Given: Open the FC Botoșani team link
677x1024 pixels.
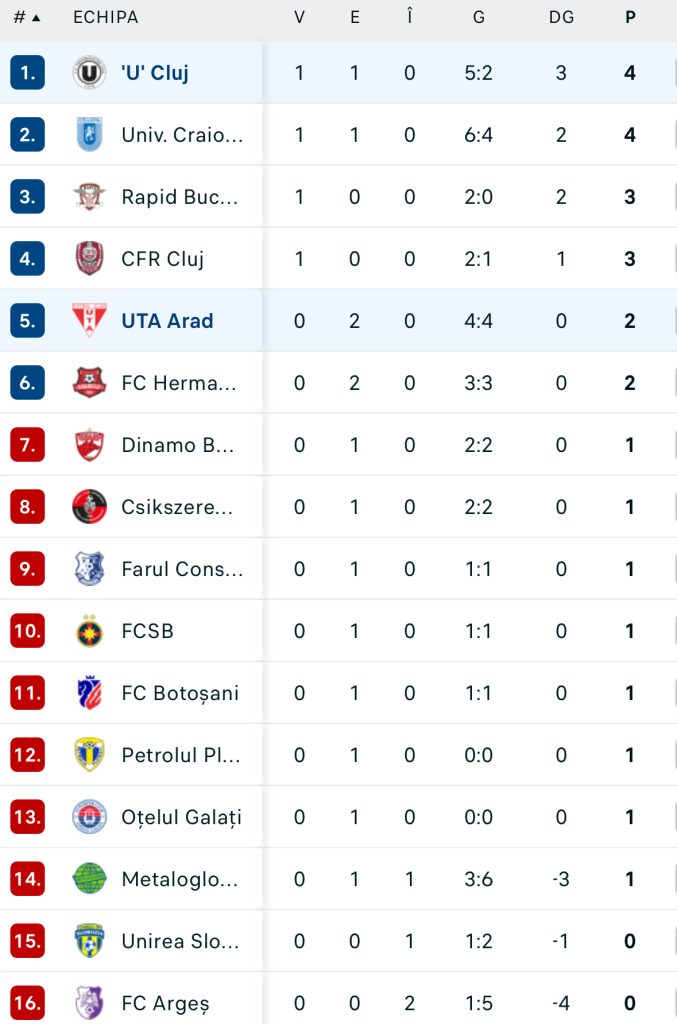Looking at the screenshot, I should [180, 693].
